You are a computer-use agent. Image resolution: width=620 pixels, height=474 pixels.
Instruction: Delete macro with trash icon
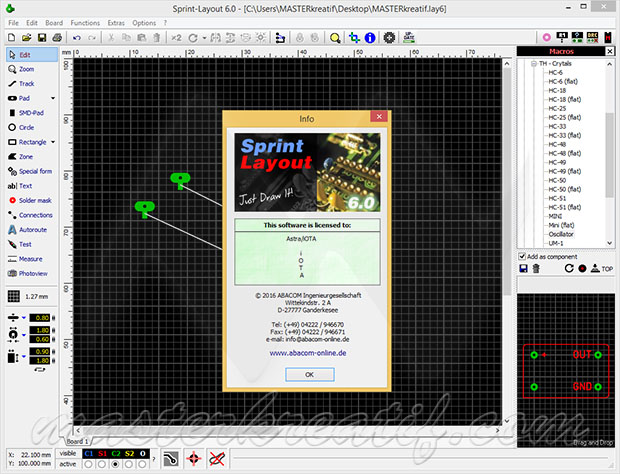point(538,268)
